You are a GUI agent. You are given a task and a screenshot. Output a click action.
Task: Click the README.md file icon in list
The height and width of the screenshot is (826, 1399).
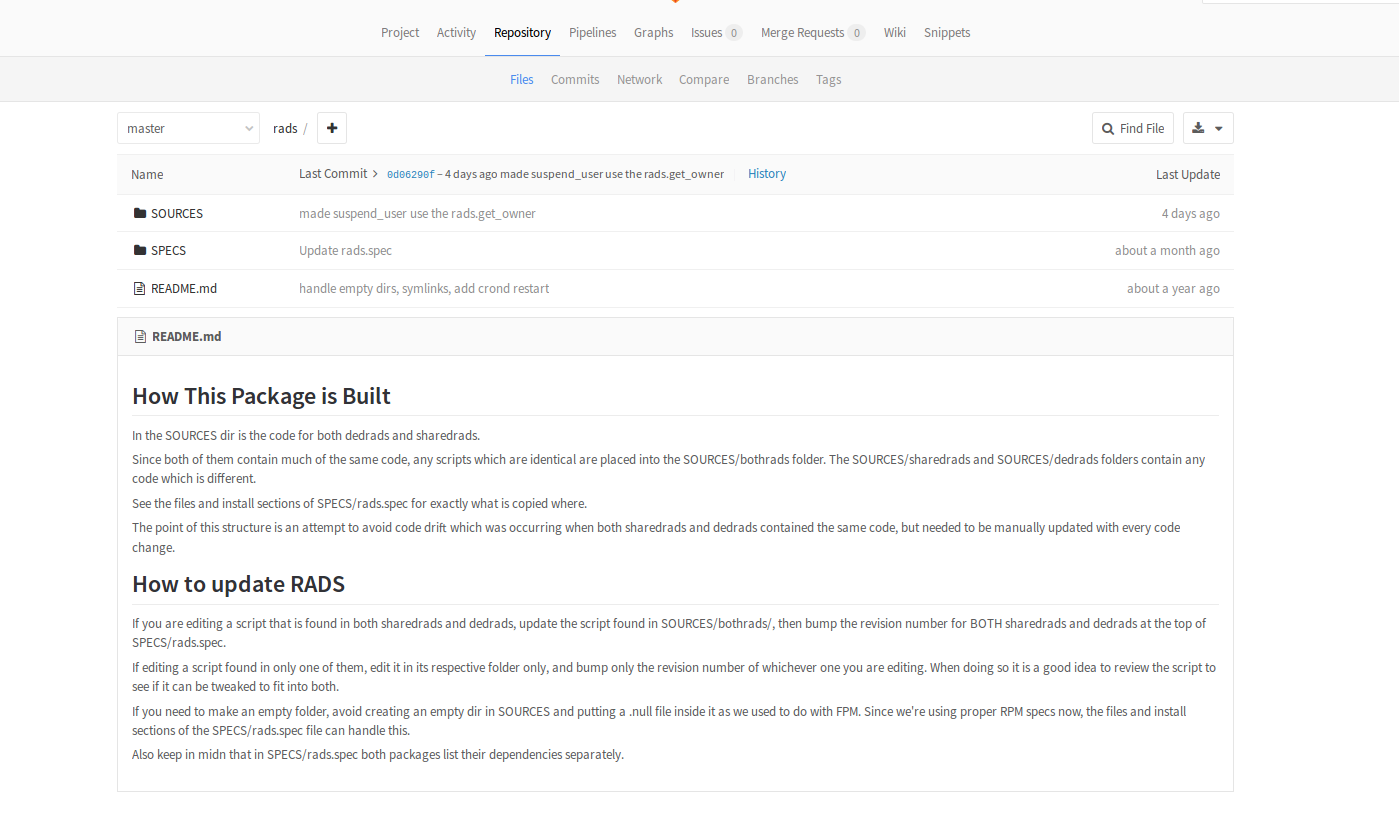(140, 288)
